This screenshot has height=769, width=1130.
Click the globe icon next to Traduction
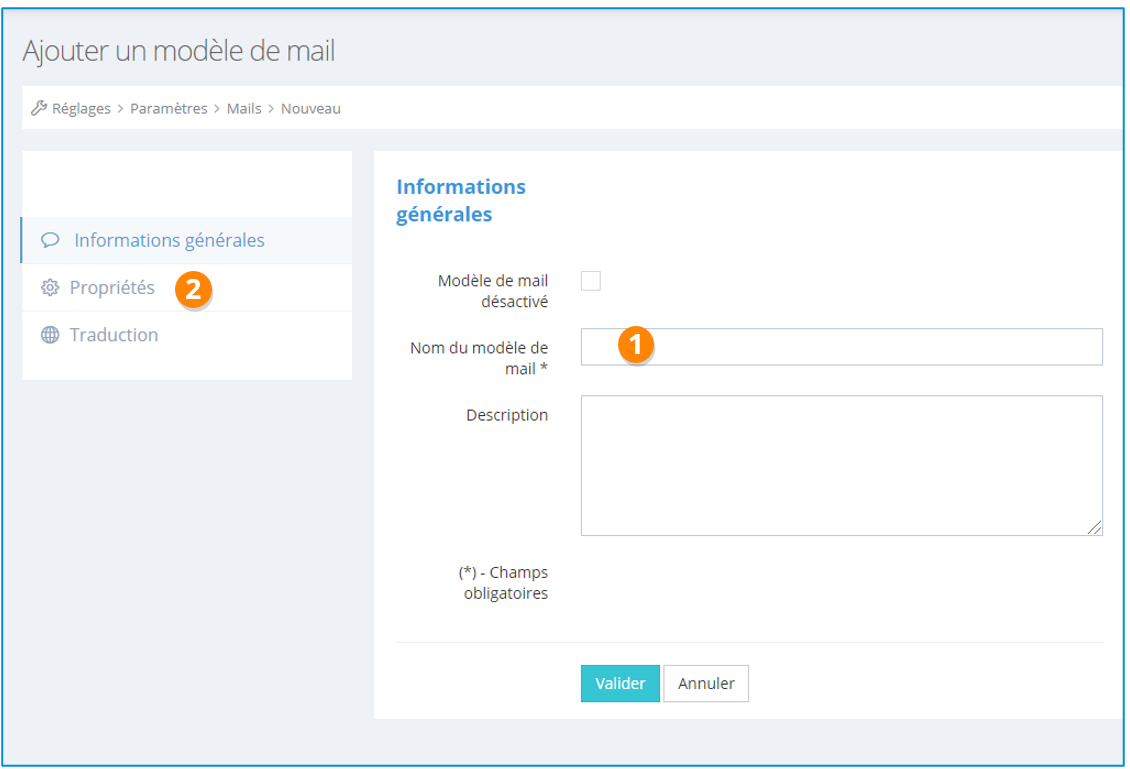point(49,335)
